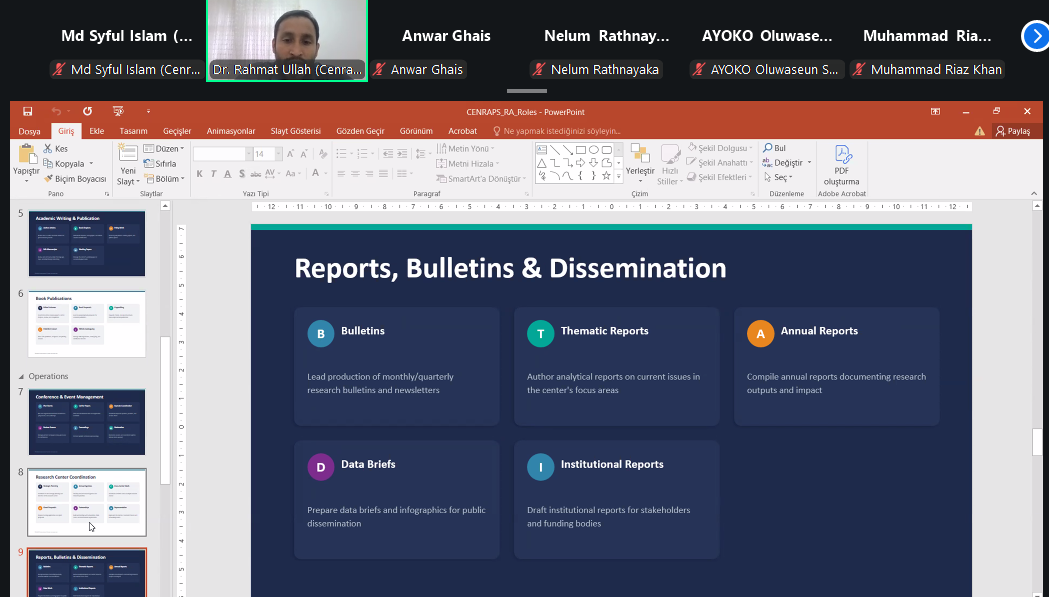Click the increase font size icon
This screenshot has height=597, width=1049.
tap(290, 154)
